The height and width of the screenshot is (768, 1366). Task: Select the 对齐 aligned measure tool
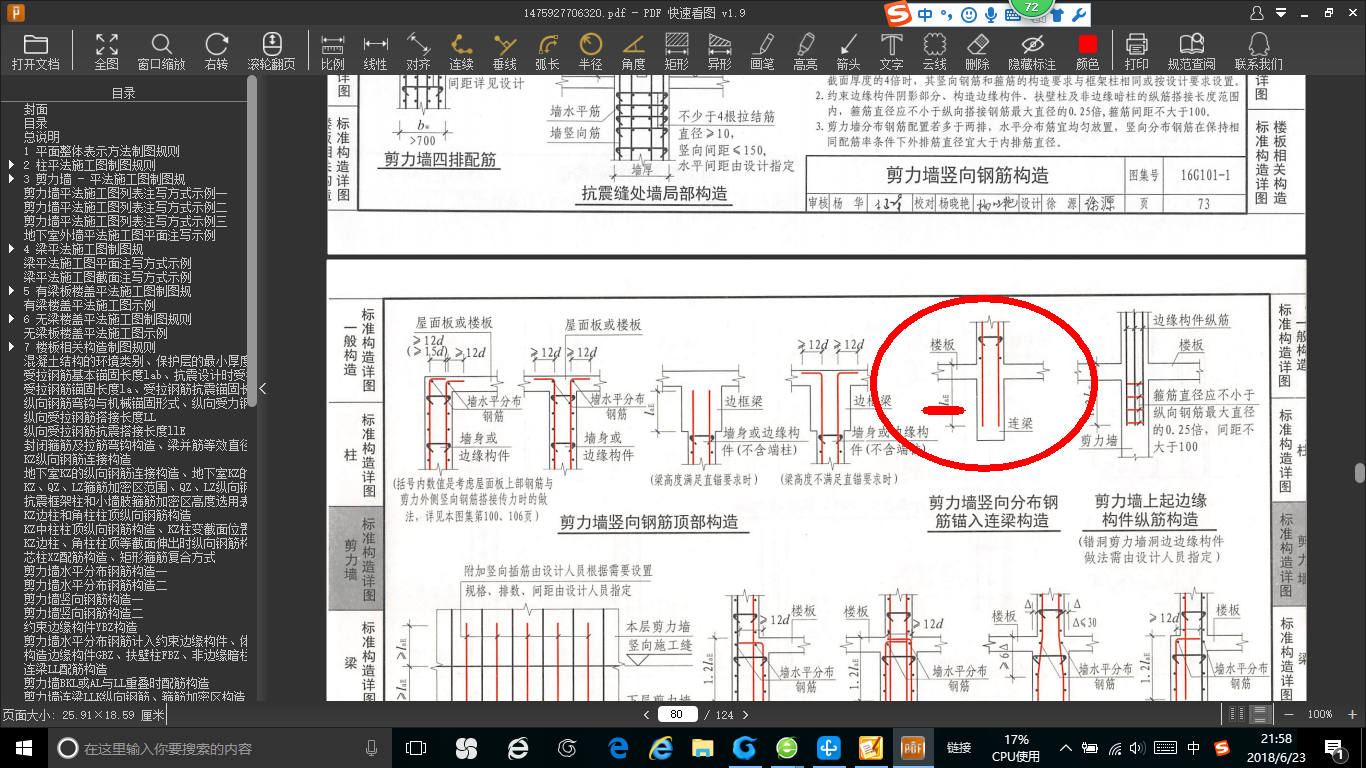[x=418, y=51]
